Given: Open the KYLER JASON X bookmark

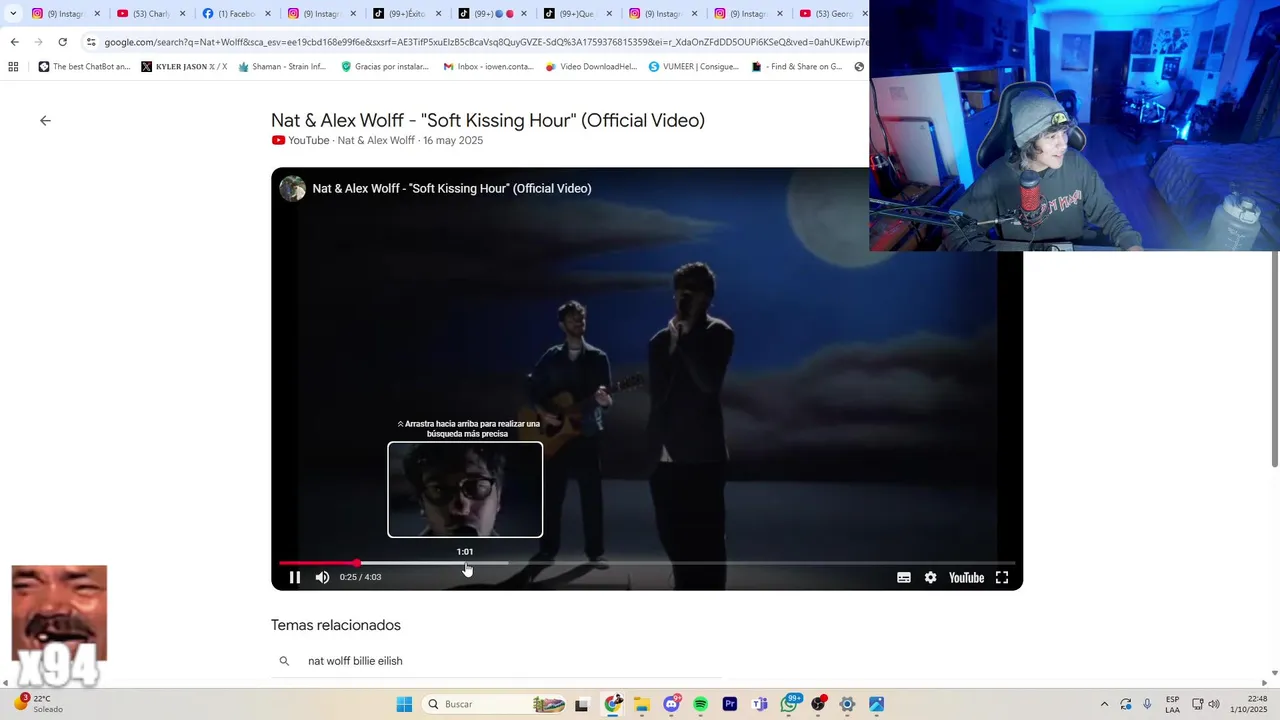Looking at the screenshot, I should coord(184,67).
